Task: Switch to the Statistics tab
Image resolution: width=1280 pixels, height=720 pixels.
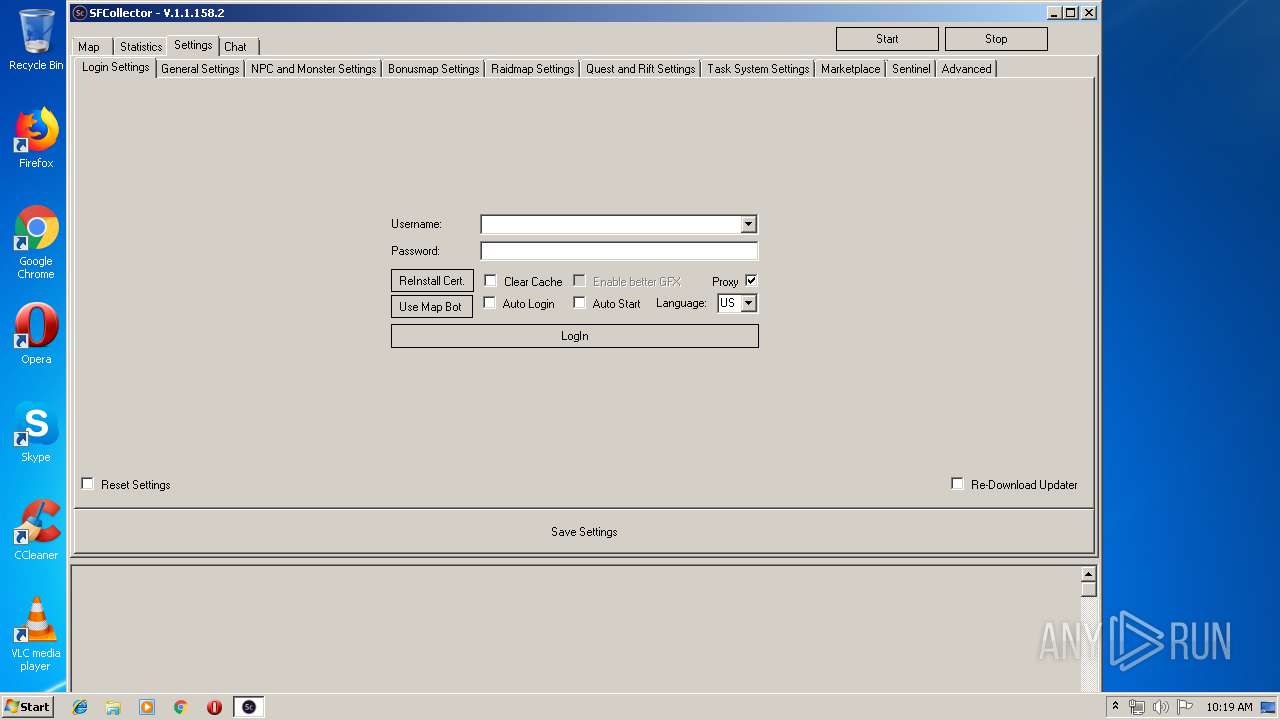Action: coord(141,47)
